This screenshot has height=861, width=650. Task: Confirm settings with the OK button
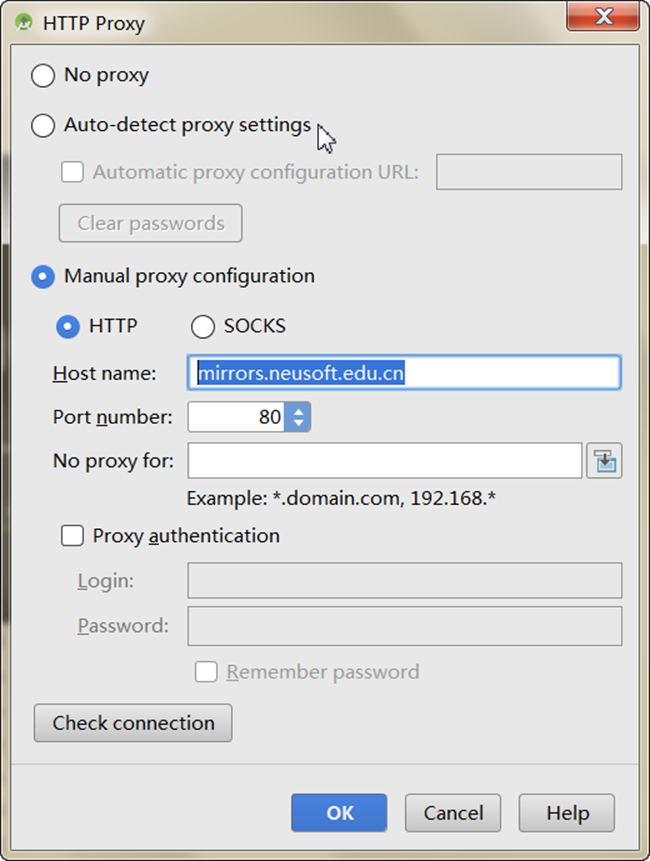[339, 813]
